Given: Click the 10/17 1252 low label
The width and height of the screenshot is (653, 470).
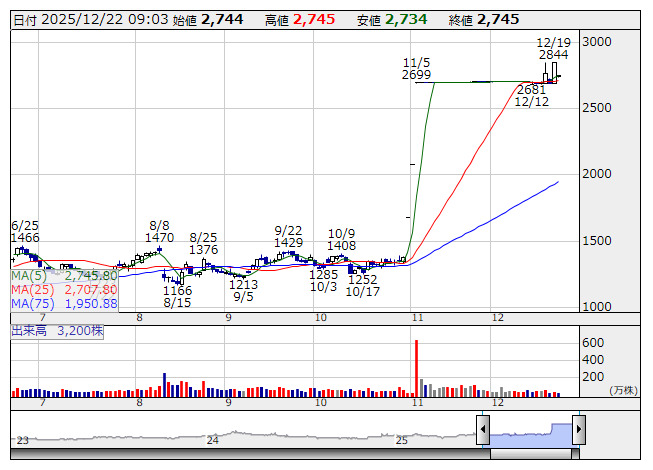Looking at the screenshot, I should tap(363, 285).
